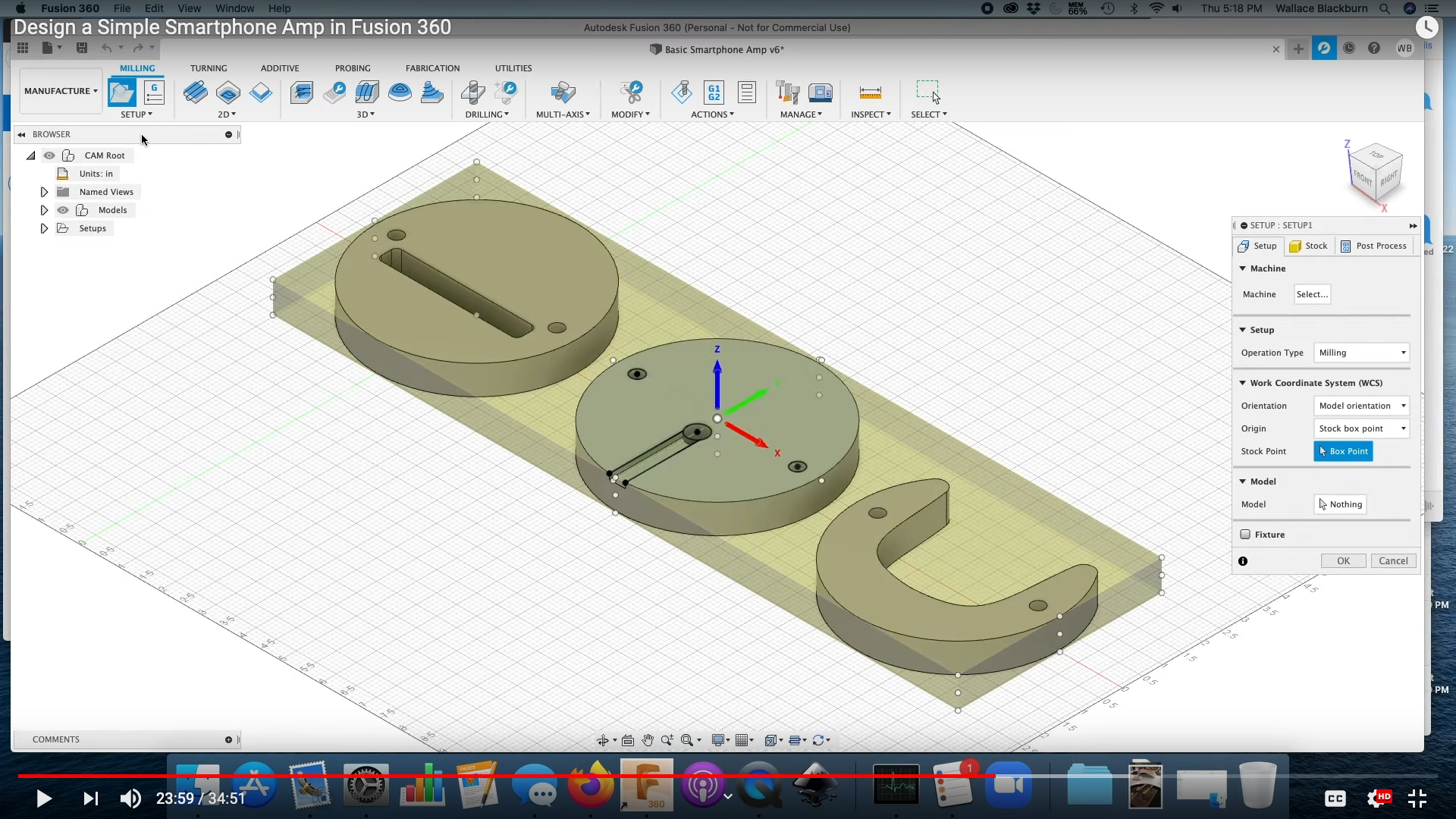Open the New Setup icon
The width and height of the screenshot is (1456, 819).
(x=121, y=93)
